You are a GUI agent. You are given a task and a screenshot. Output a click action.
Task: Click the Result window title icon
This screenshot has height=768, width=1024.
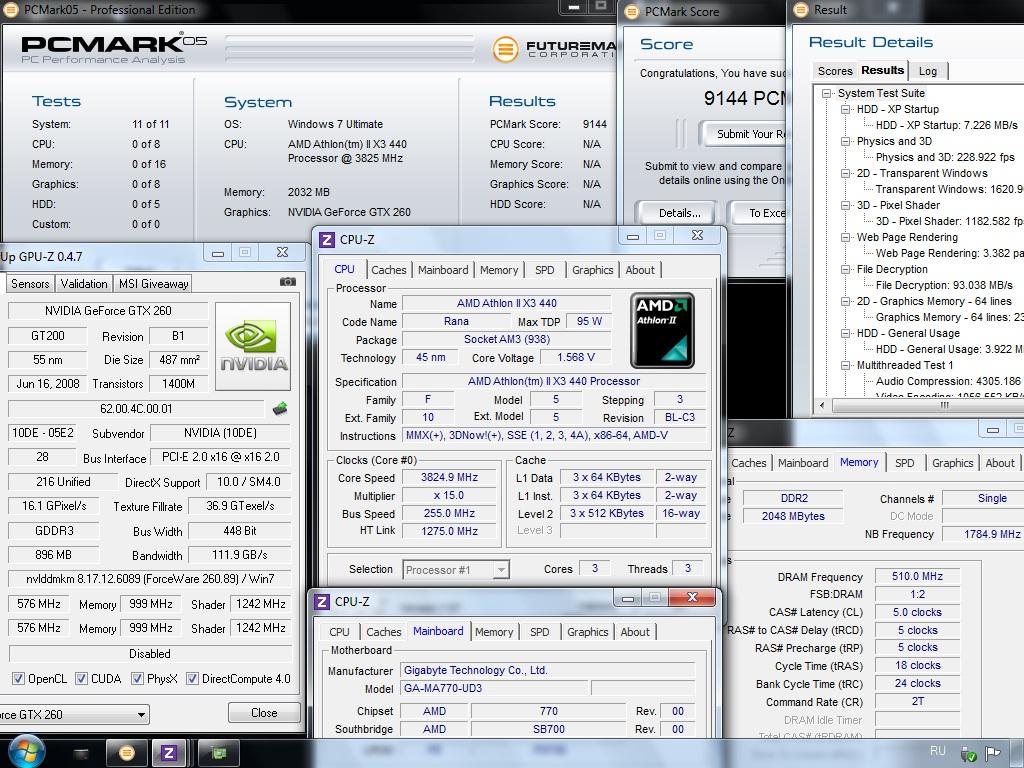[800, 10]
